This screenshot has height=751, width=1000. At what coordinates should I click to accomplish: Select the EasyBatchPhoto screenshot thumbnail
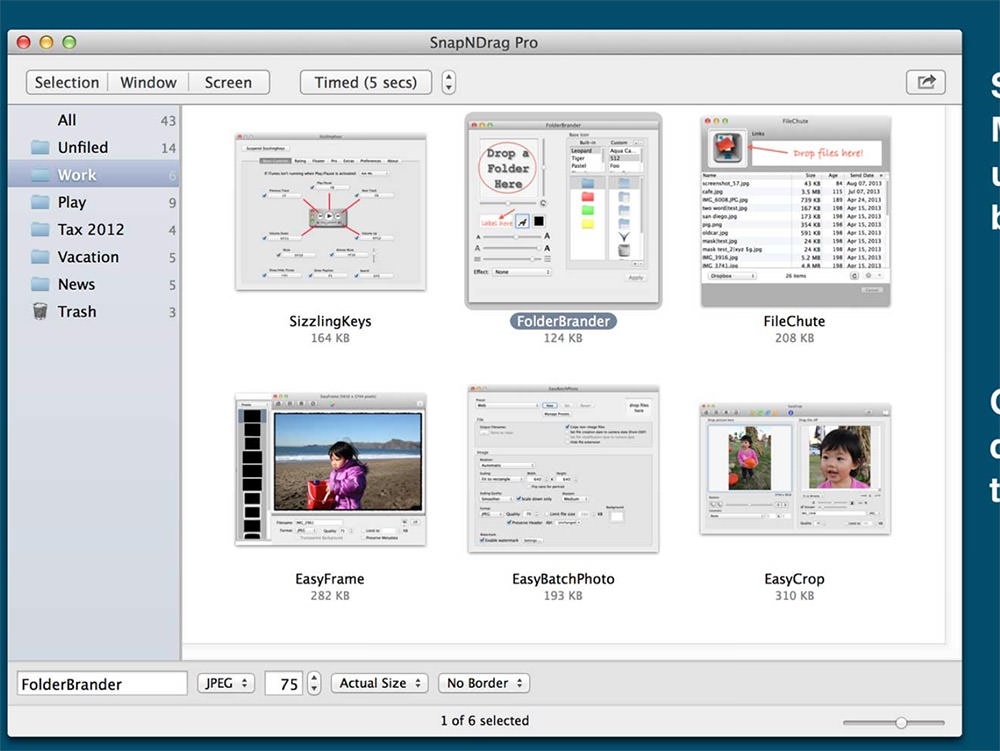tap(563, 469)
